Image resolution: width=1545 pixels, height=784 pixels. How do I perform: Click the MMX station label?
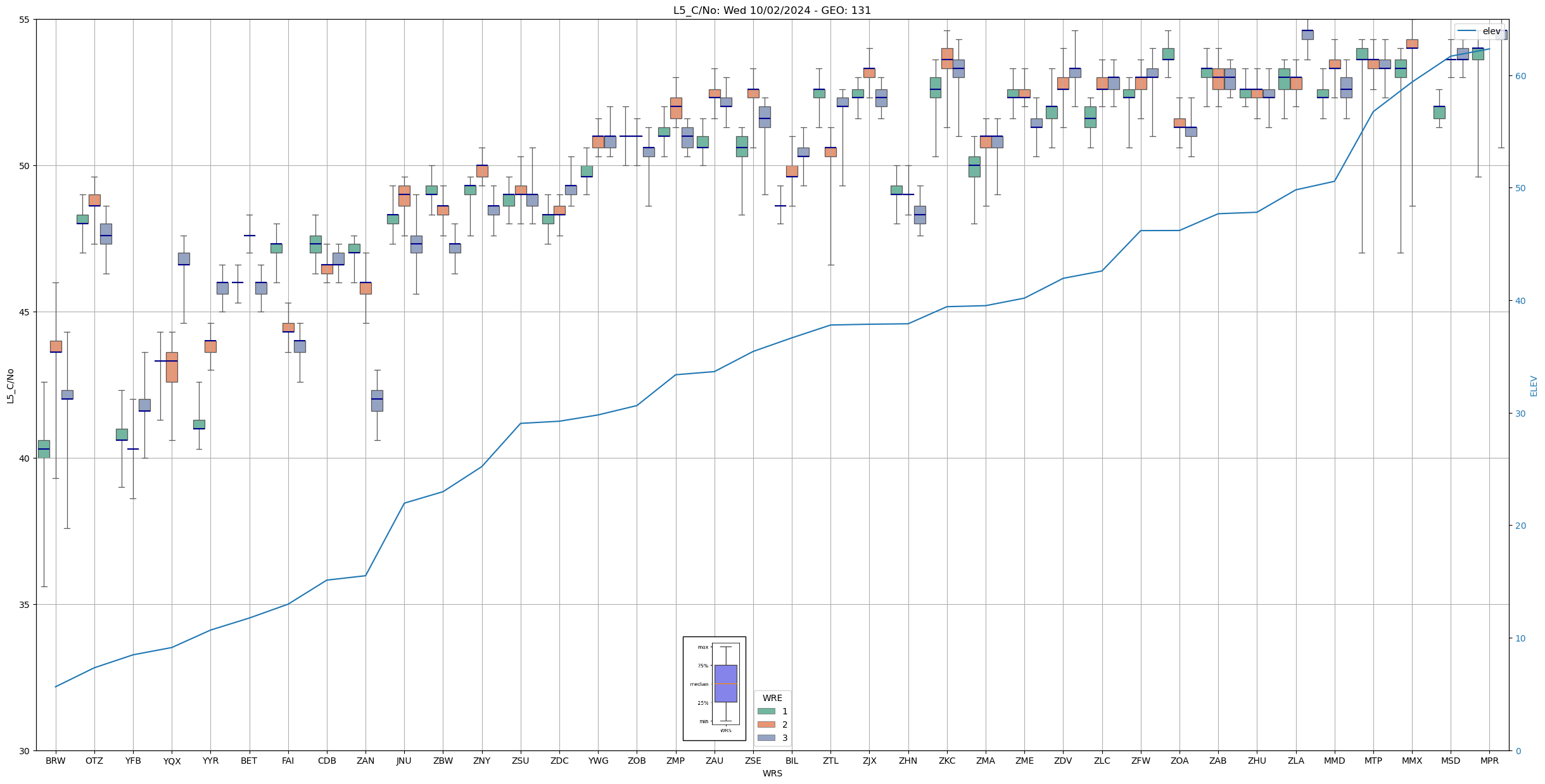[1412, 761]
